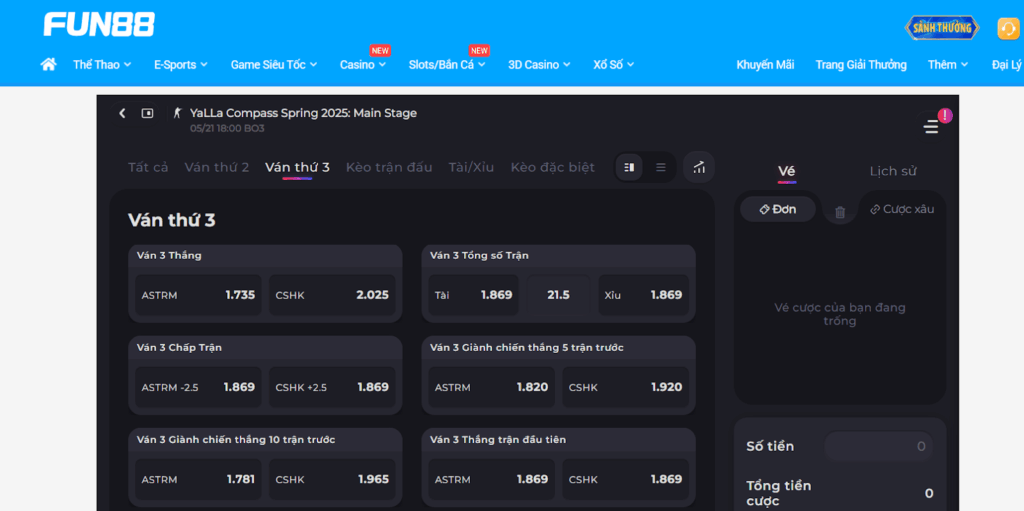The image size is (1024, 511).
Task: Click the Ván 3 Tổng số Trận header
Action: (479, 256)
